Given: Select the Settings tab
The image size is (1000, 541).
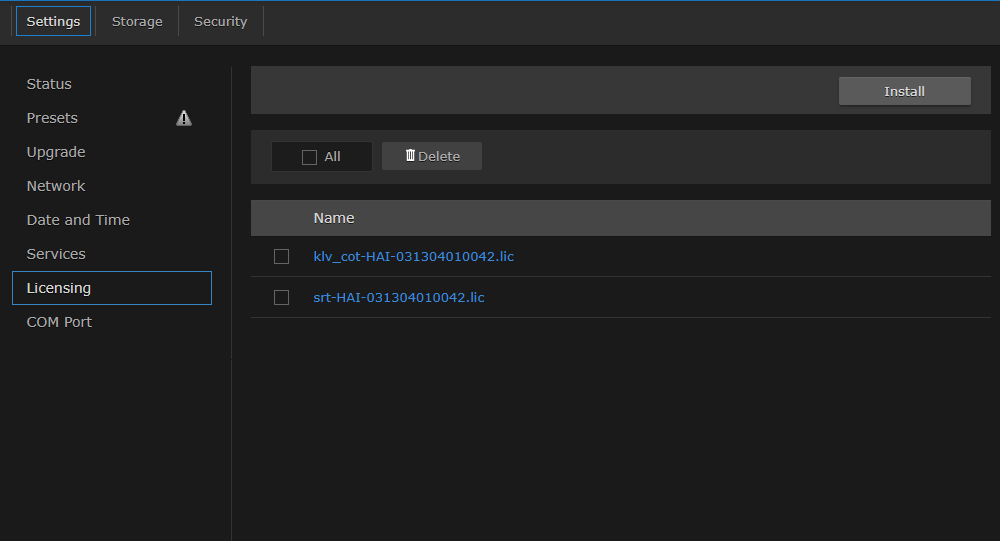Looking at the screenshot, I should [x=53, y=21].
